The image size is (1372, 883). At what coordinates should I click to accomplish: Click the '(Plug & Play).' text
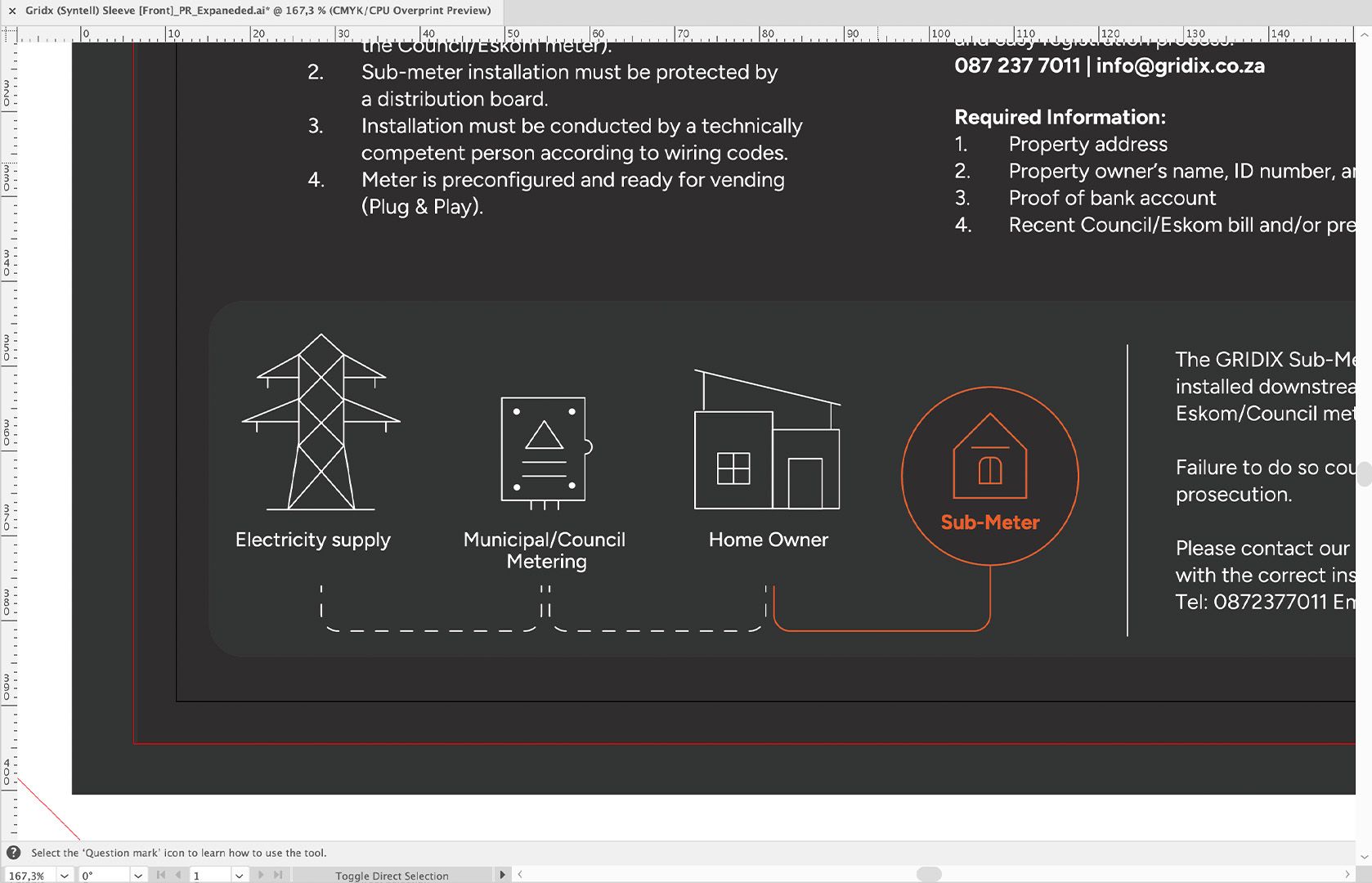[422, 207]
